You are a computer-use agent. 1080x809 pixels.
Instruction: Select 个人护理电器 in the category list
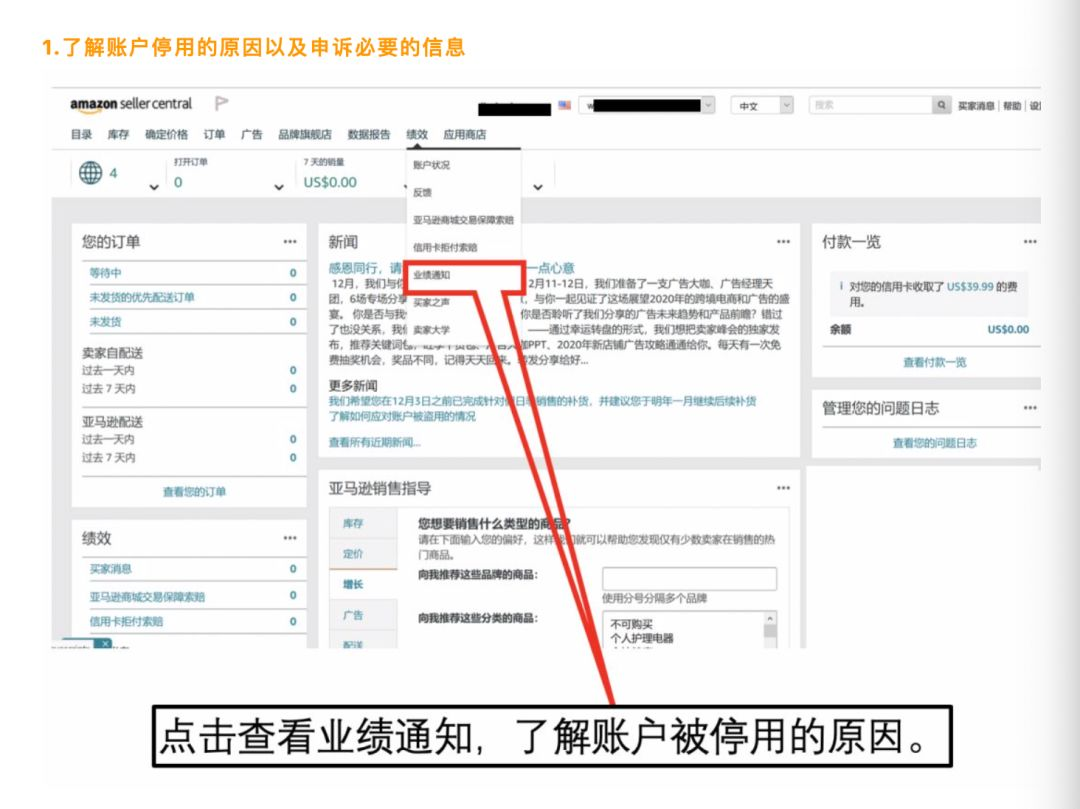[641, 638]
